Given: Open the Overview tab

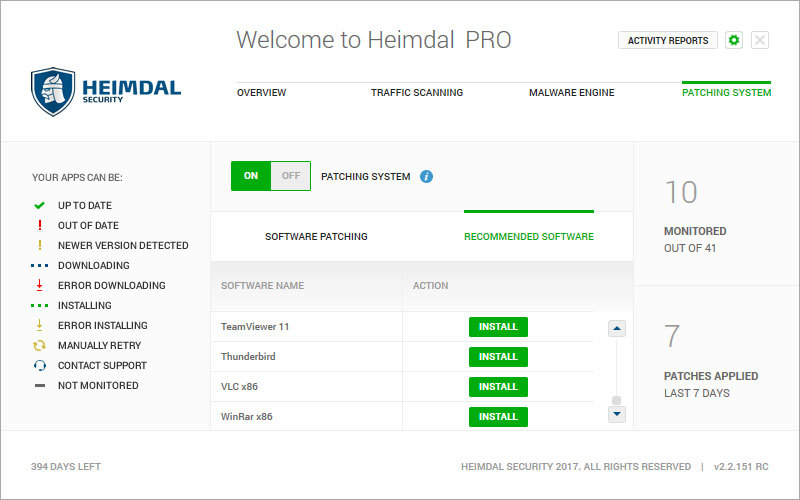Looking at the screenshot, I should tap(261, 93).
